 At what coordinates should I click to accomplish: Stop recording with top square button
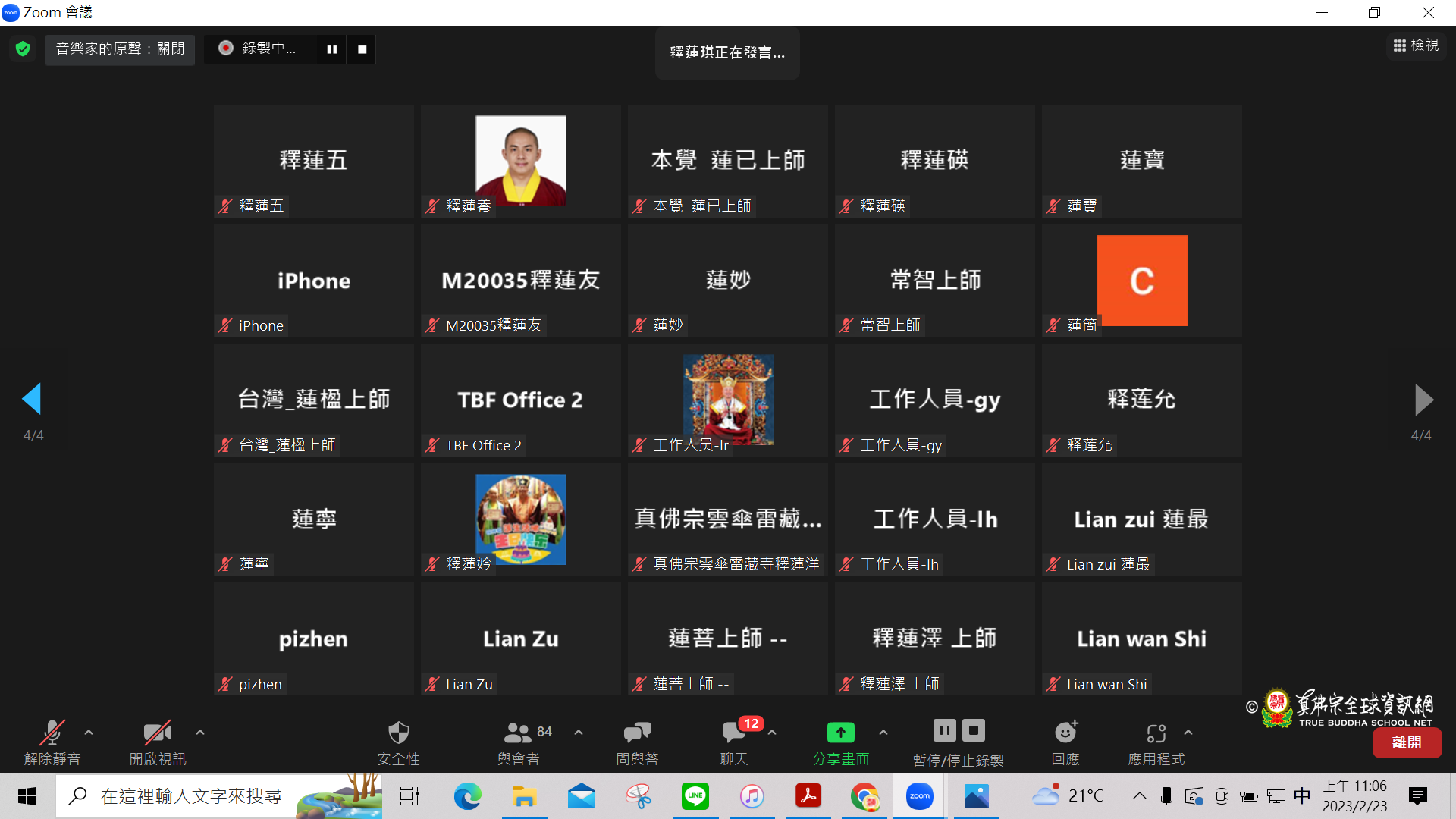point(362,49)
